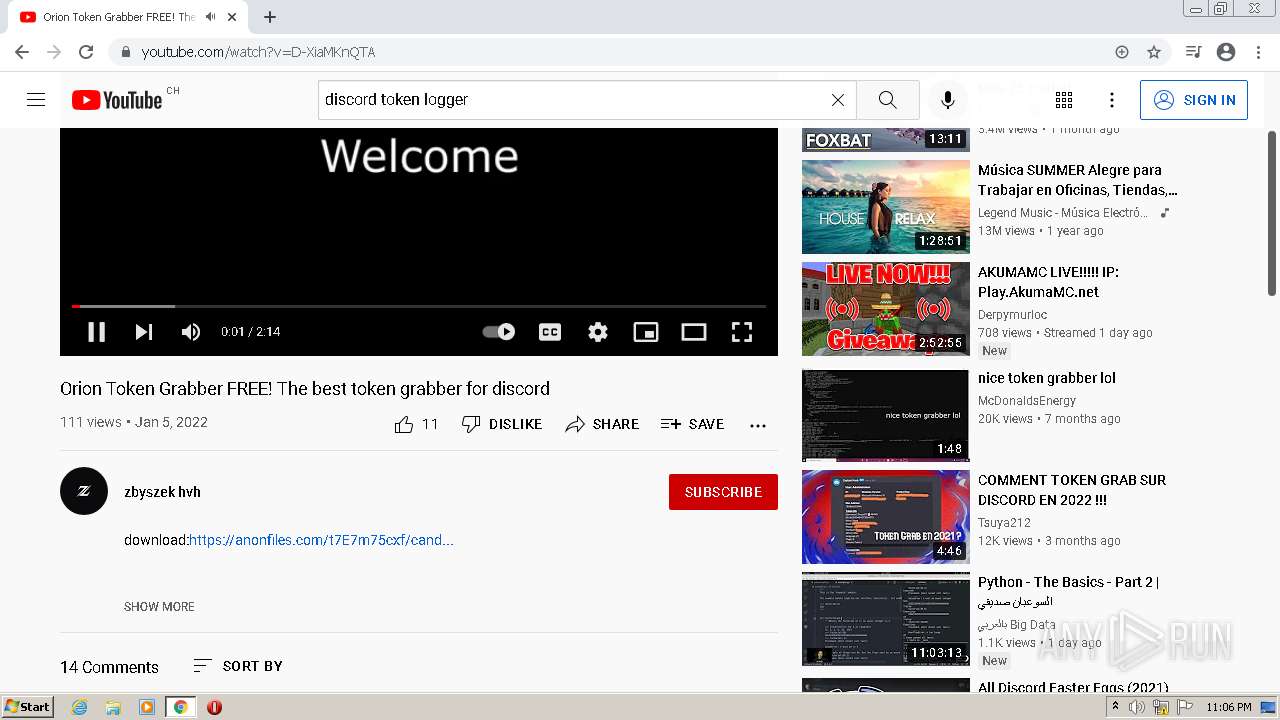
Task: Pause the video playback
Action: click(96, 332)
